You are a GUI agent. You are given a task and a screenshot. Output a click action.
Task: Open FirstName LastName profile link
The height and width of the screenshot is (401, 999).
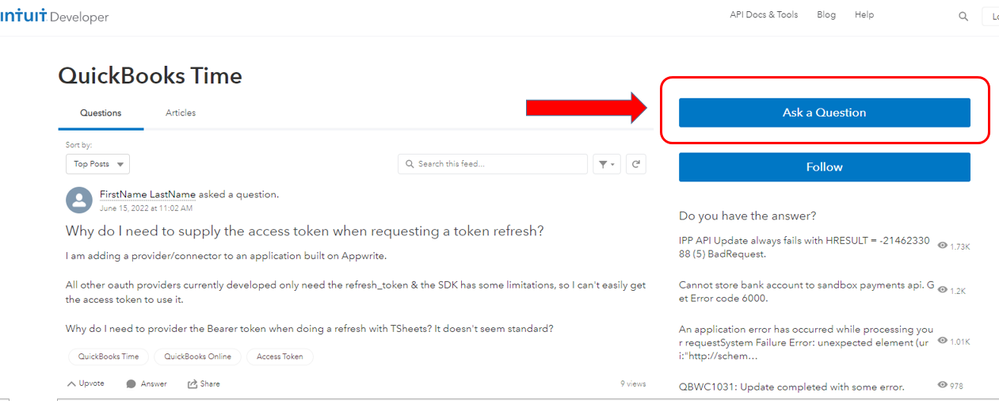coord(148,194)
